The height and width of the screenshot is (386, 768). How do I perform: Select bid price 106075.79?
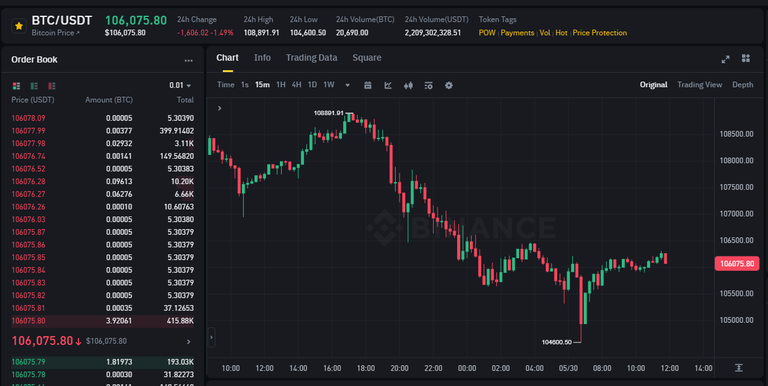(28, 362)
